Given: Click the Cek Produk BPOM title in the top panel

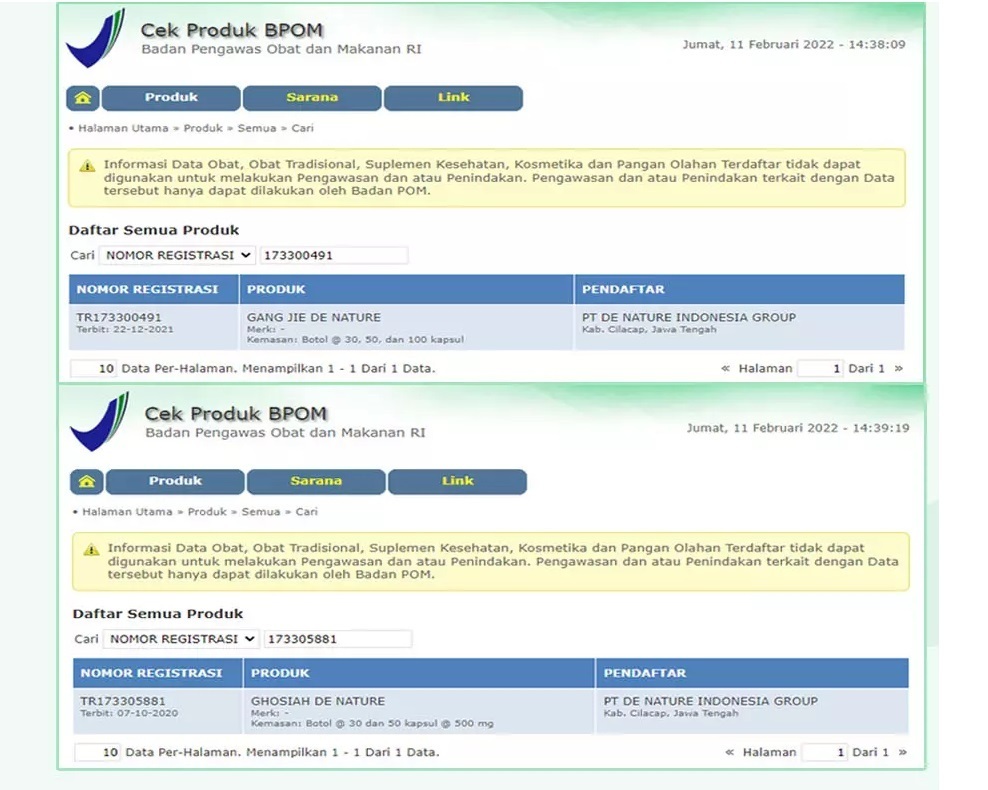Looking at the screenshot, I should tap(232, 30).
